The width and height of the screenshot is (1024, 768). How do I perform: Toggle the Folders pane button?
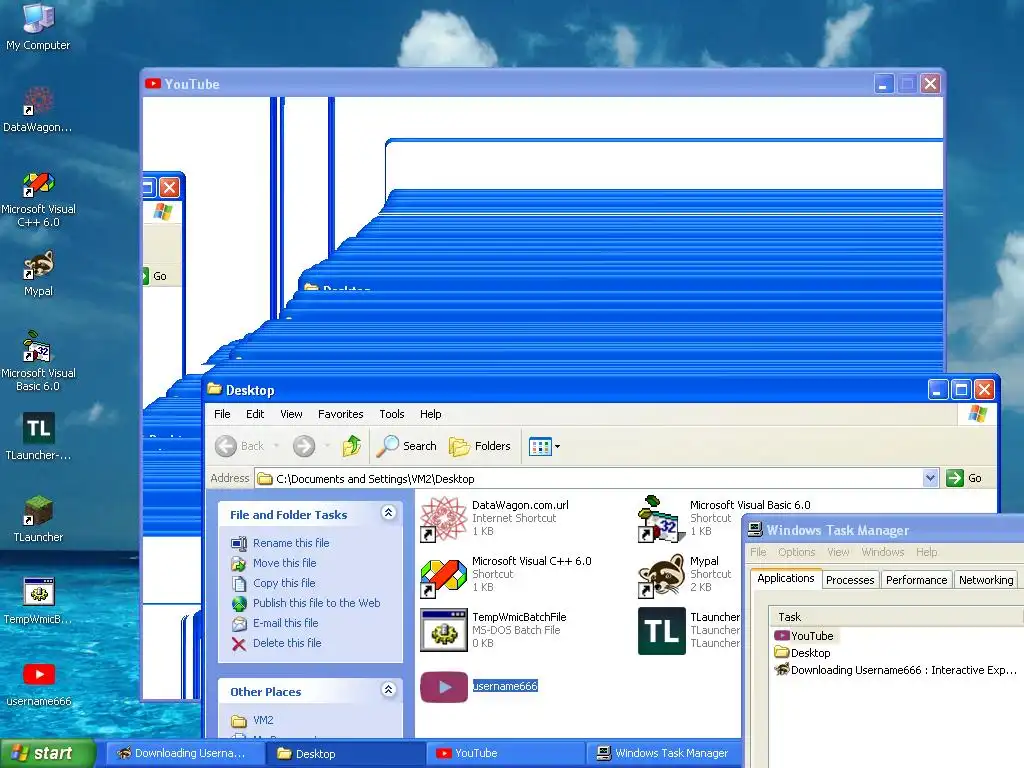(479, 446)
